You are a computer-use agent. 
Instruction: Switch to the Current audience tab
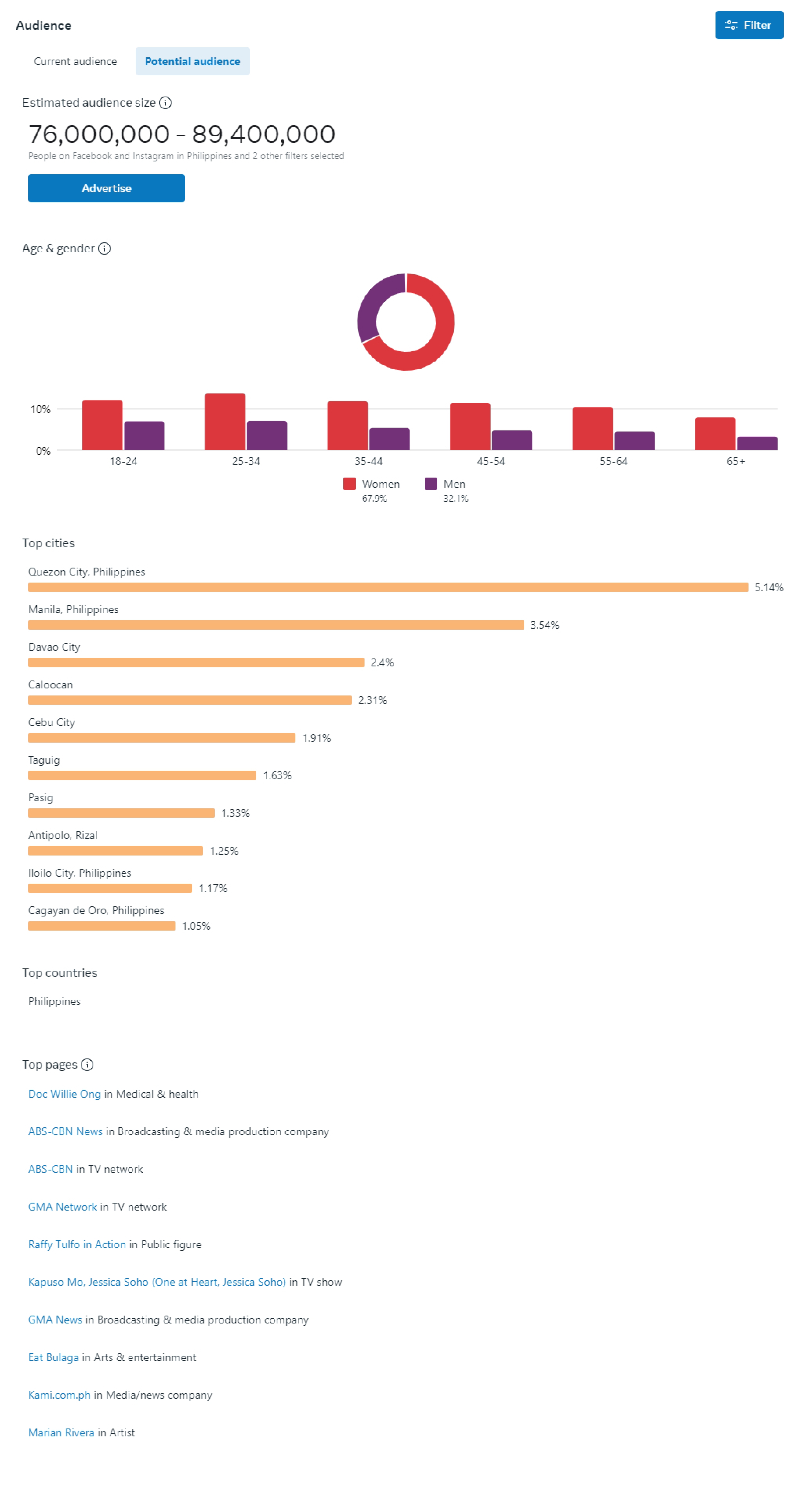[75, 61]
